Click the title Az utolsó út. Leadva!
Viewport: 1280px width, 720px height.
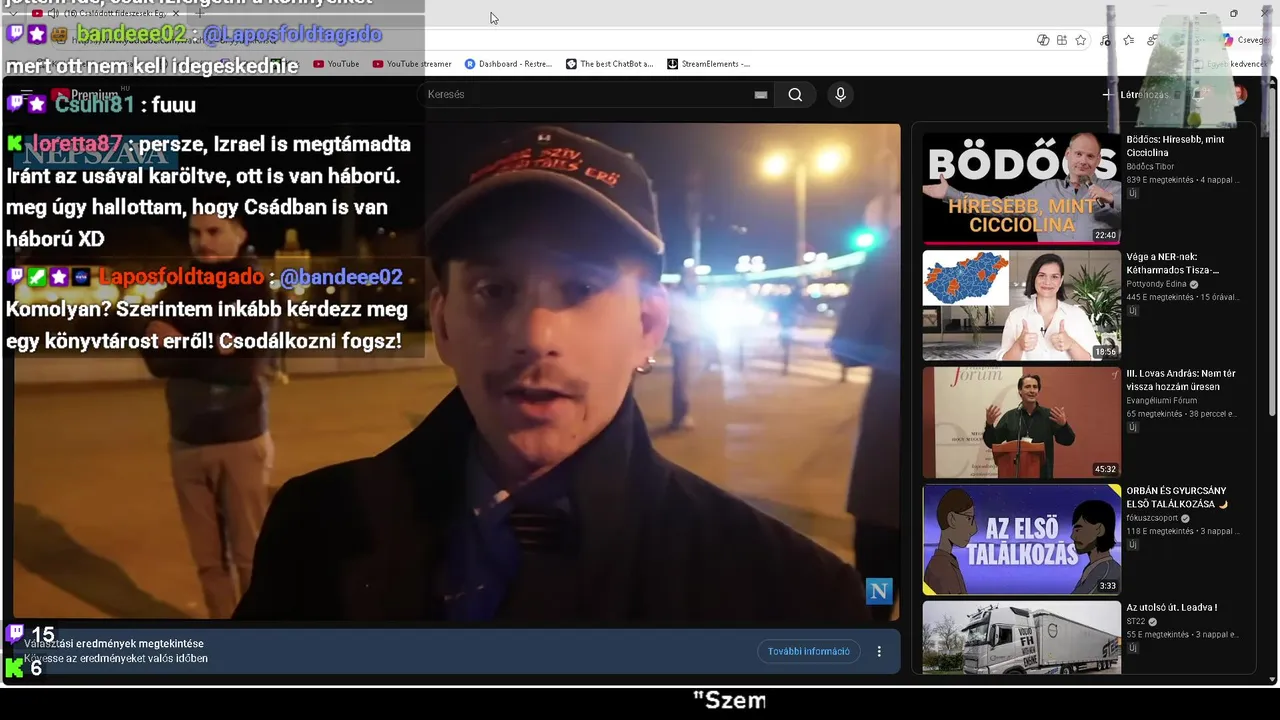1171,607
